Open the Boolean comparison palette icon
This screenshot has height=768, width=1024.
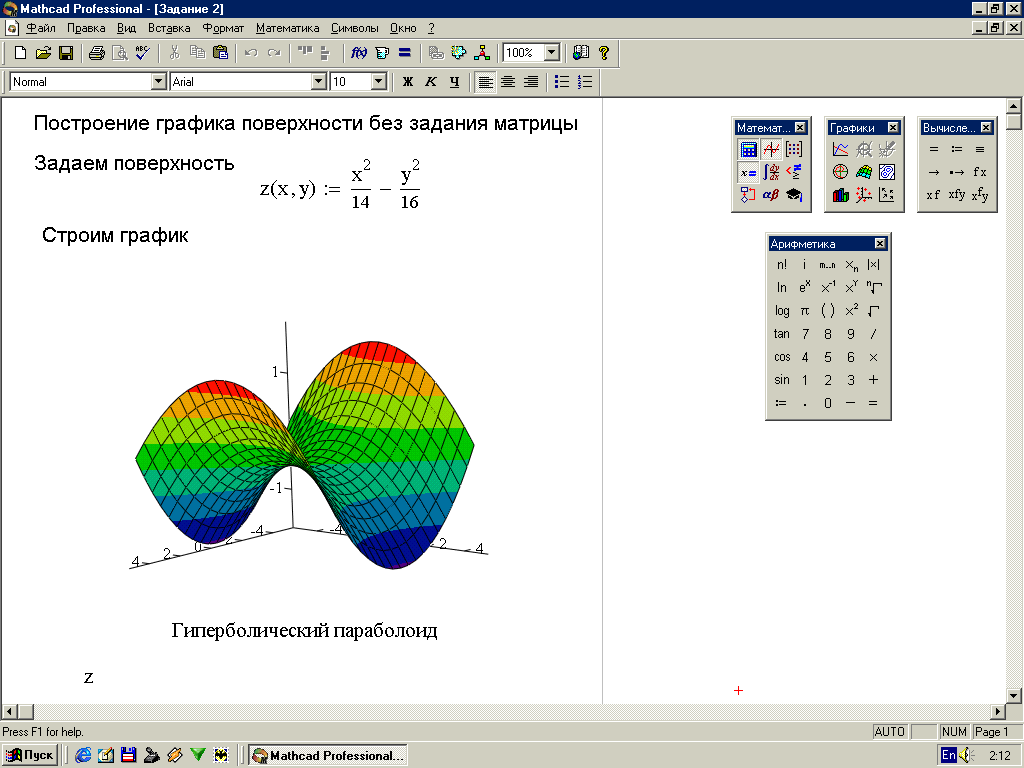point(794,172)
